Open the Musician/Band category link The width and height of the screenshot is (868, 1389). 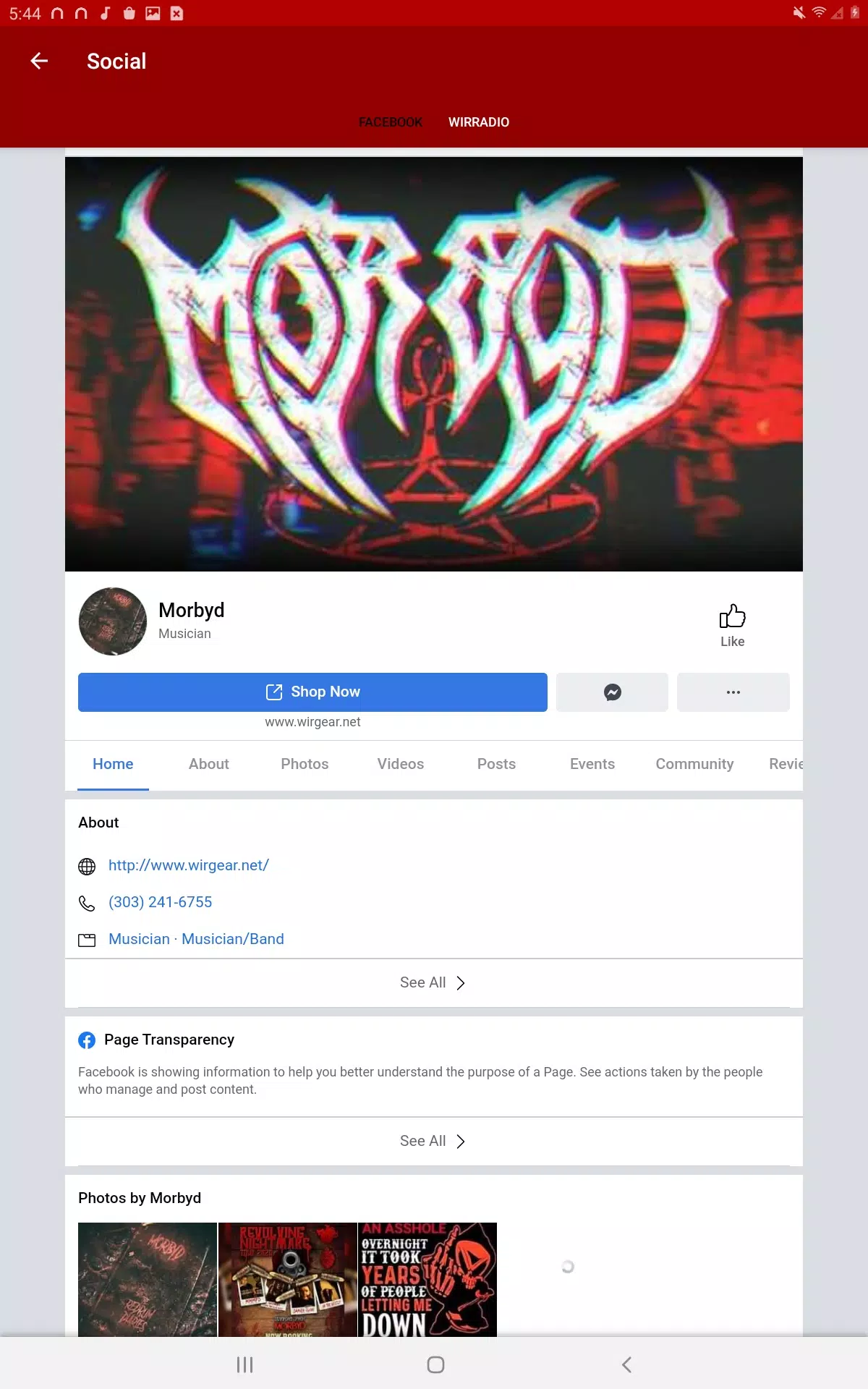(233, 939)
